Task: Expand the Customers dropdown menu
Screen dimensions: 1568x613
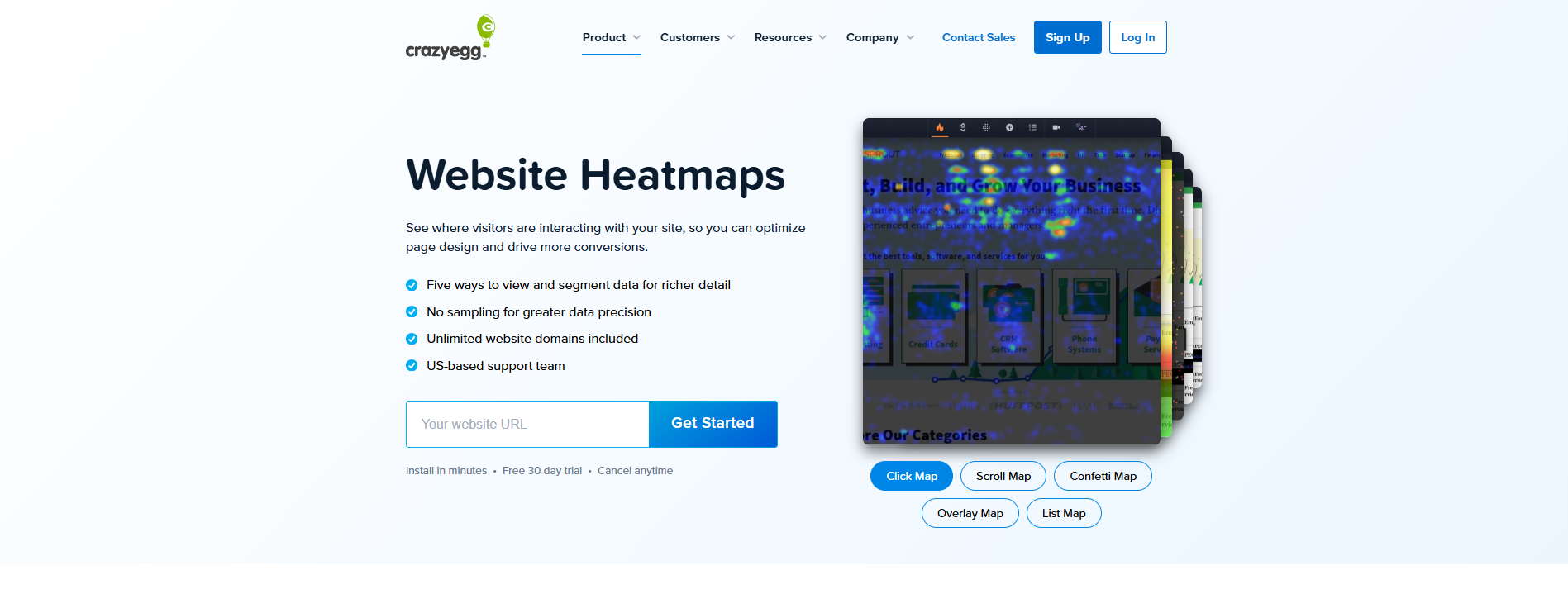Action: (x=698, y=37)
